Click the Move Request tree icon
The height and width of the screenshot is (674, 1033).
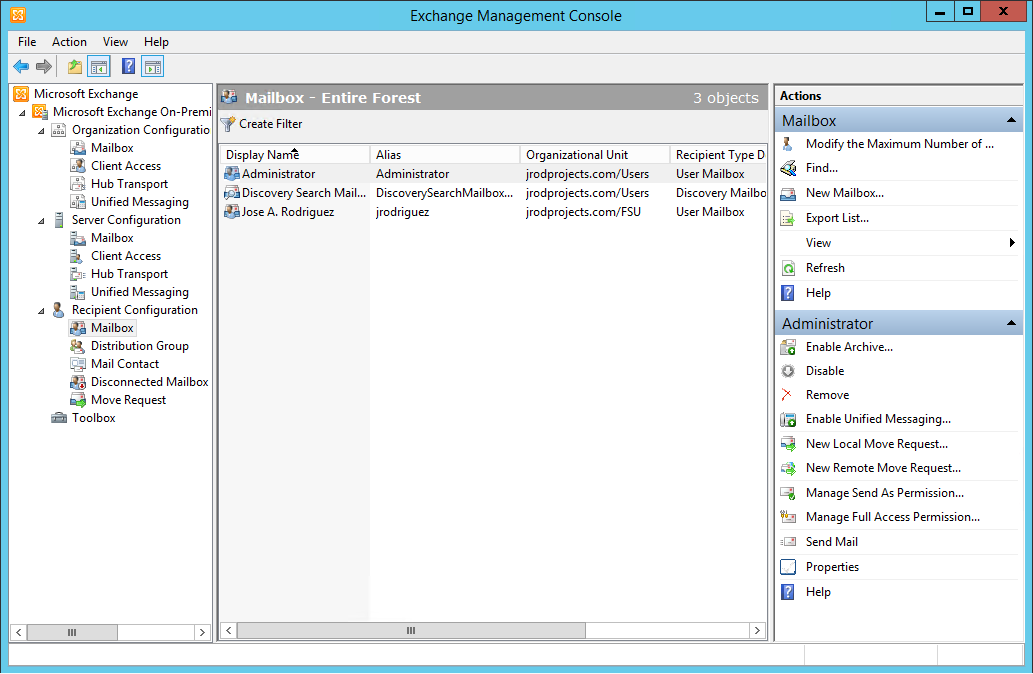78,400
